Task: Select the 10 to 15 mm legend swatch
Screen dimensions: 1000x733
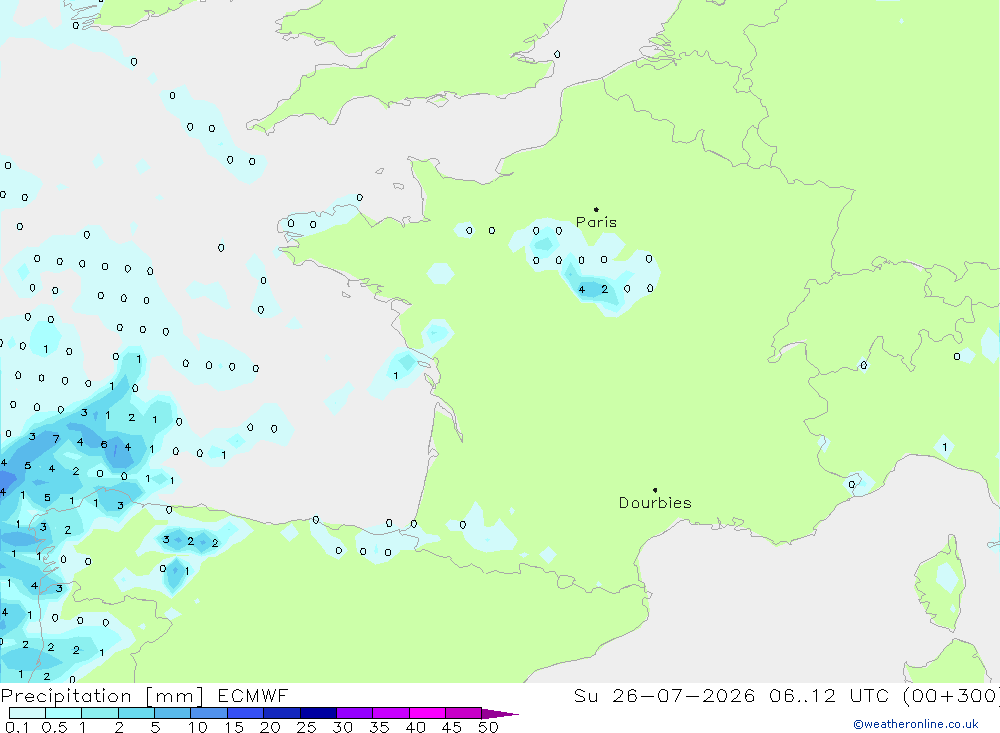Action: [x=209, y=713]
